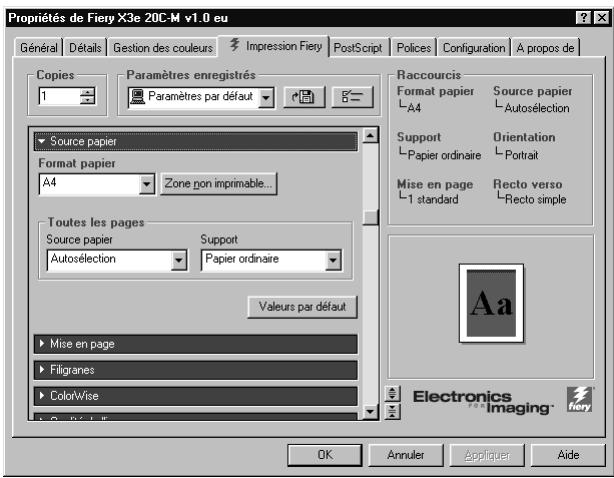
Task: Collapse all options with the inward-arrows icon
Action: click(392, 411)
